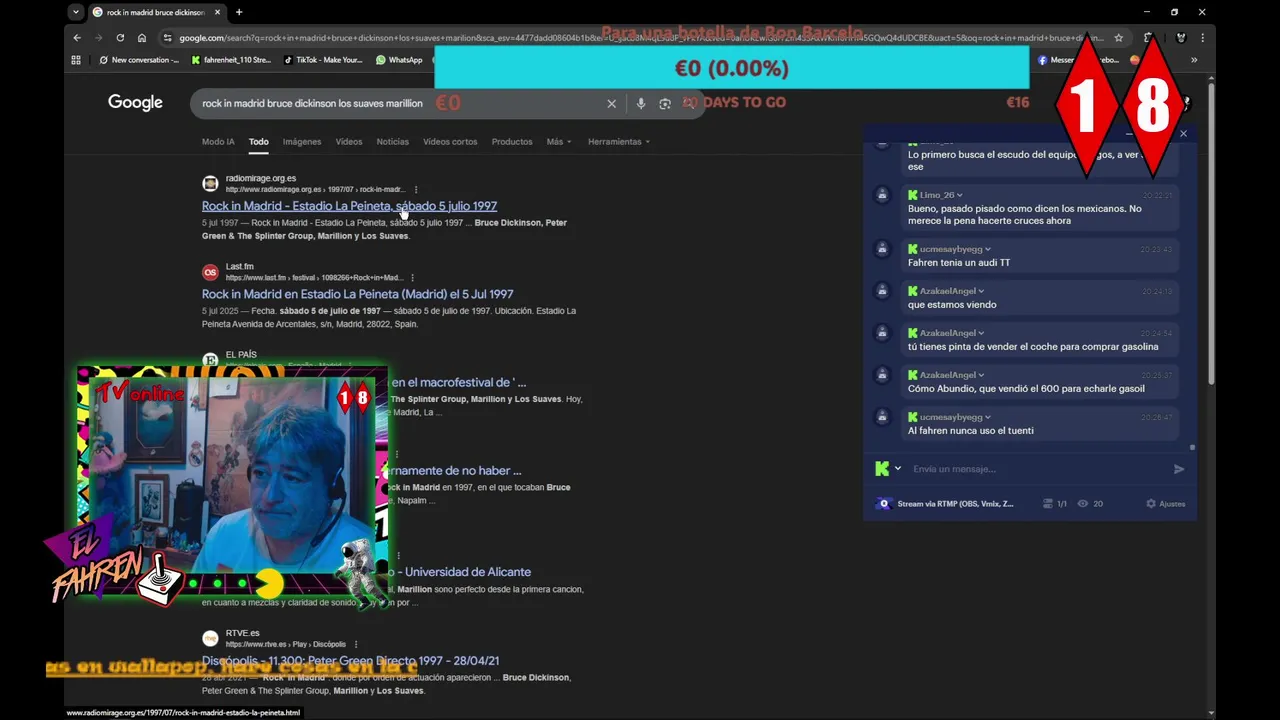
Task: Click the viewer count eye icon
Action: (x=1082, y=504)
